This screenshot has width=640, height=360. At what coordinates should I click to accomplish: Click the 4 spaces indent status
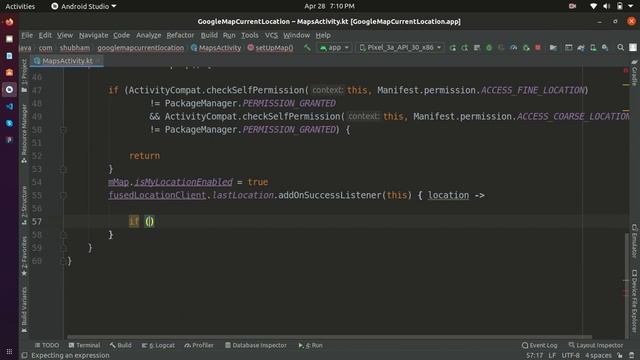tap(598, 356)
